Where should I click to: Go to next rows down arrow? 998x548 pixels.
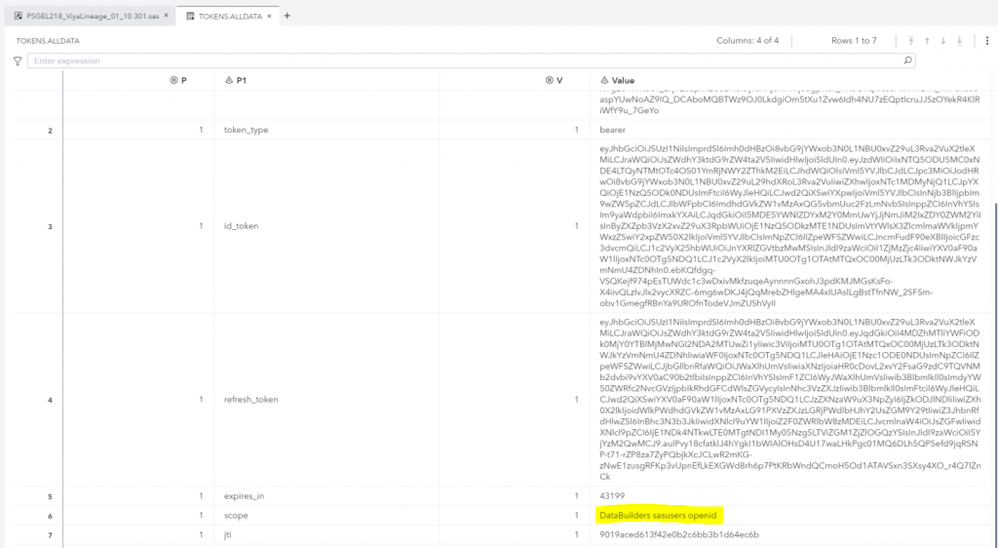(x=943, y=41)
